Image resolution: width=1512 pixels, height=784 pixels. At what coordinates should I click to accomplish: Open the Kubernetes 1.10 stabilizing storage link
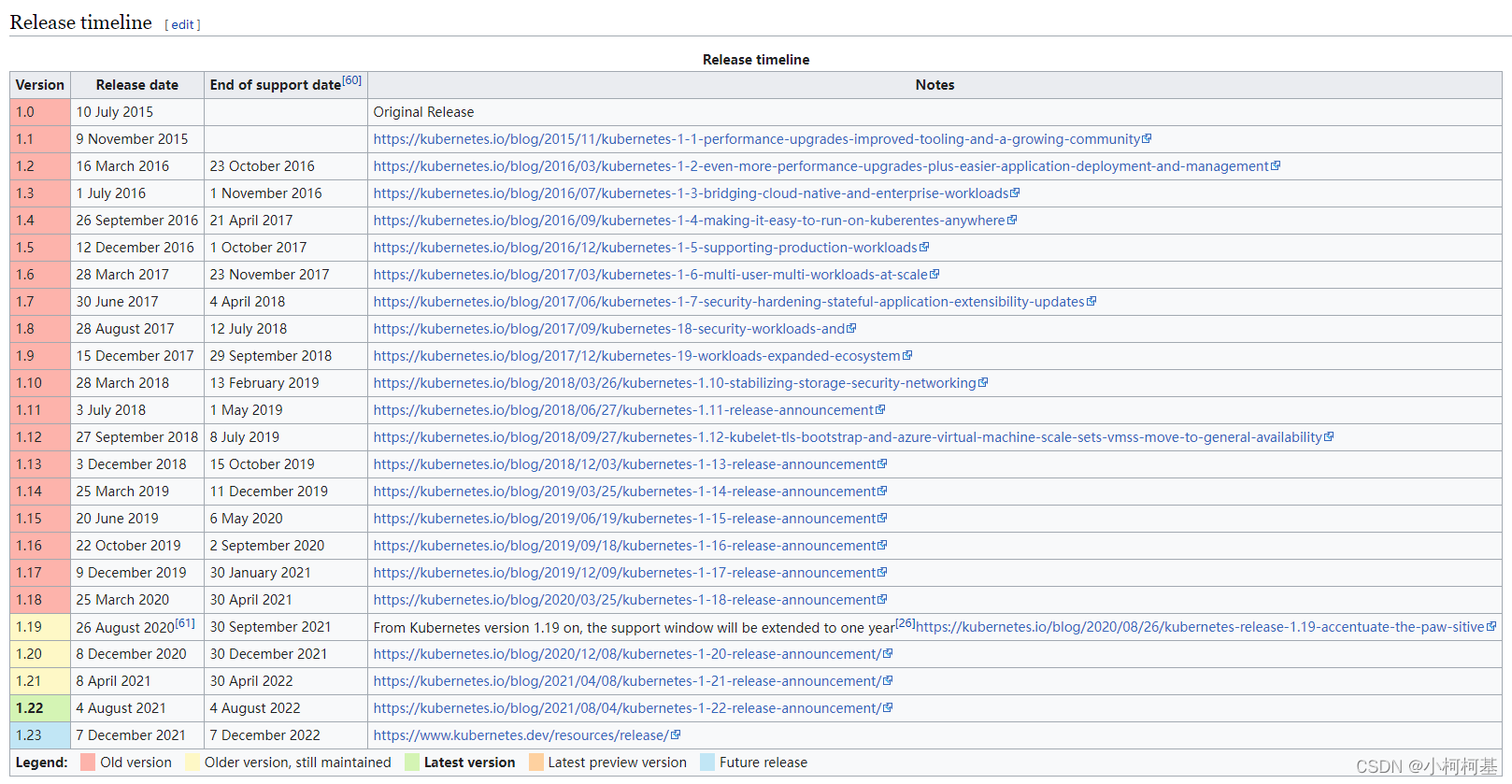tap(675, 383)
